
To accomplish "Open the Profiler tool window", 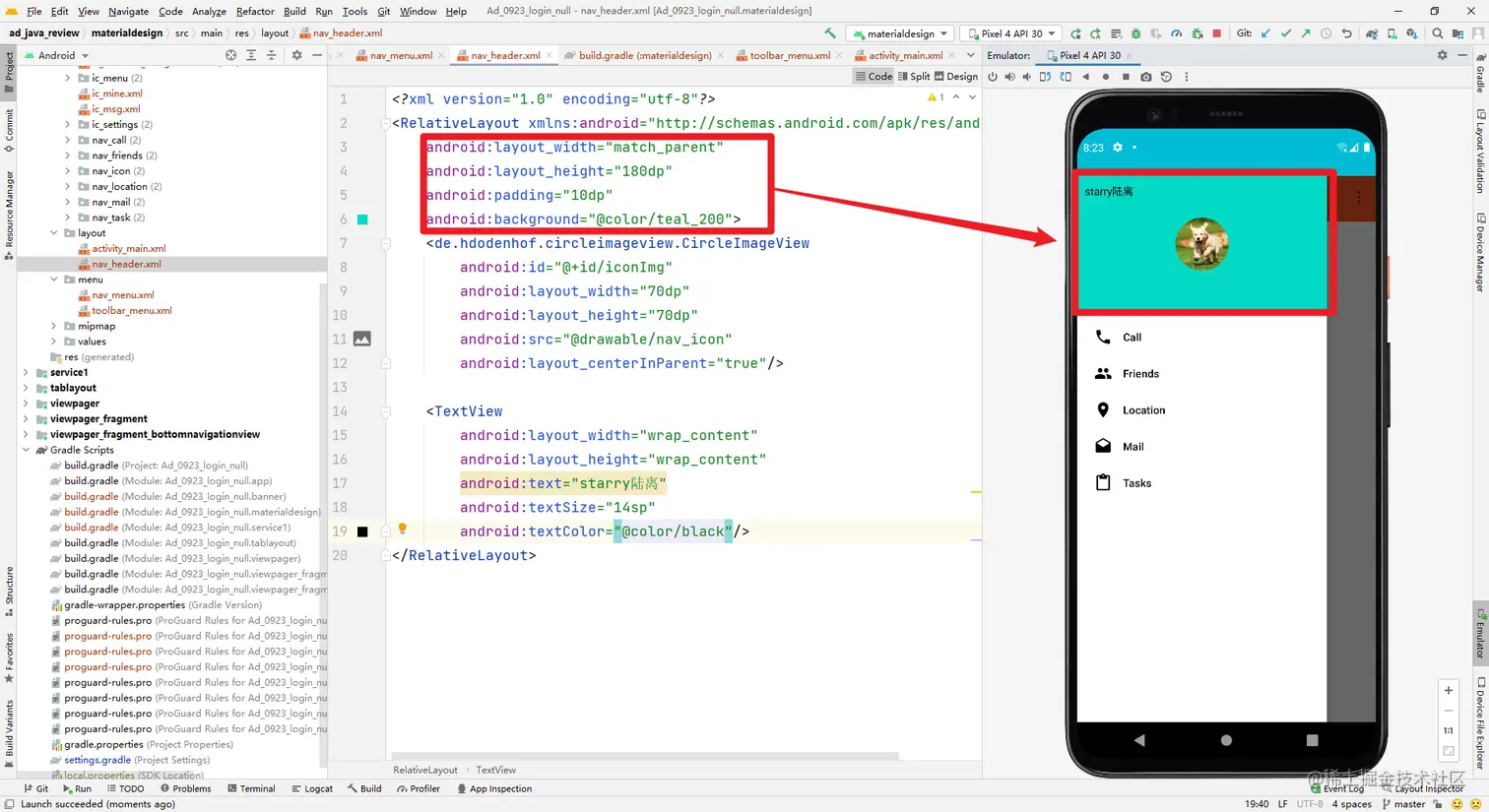I will click(x=419, y=788).
